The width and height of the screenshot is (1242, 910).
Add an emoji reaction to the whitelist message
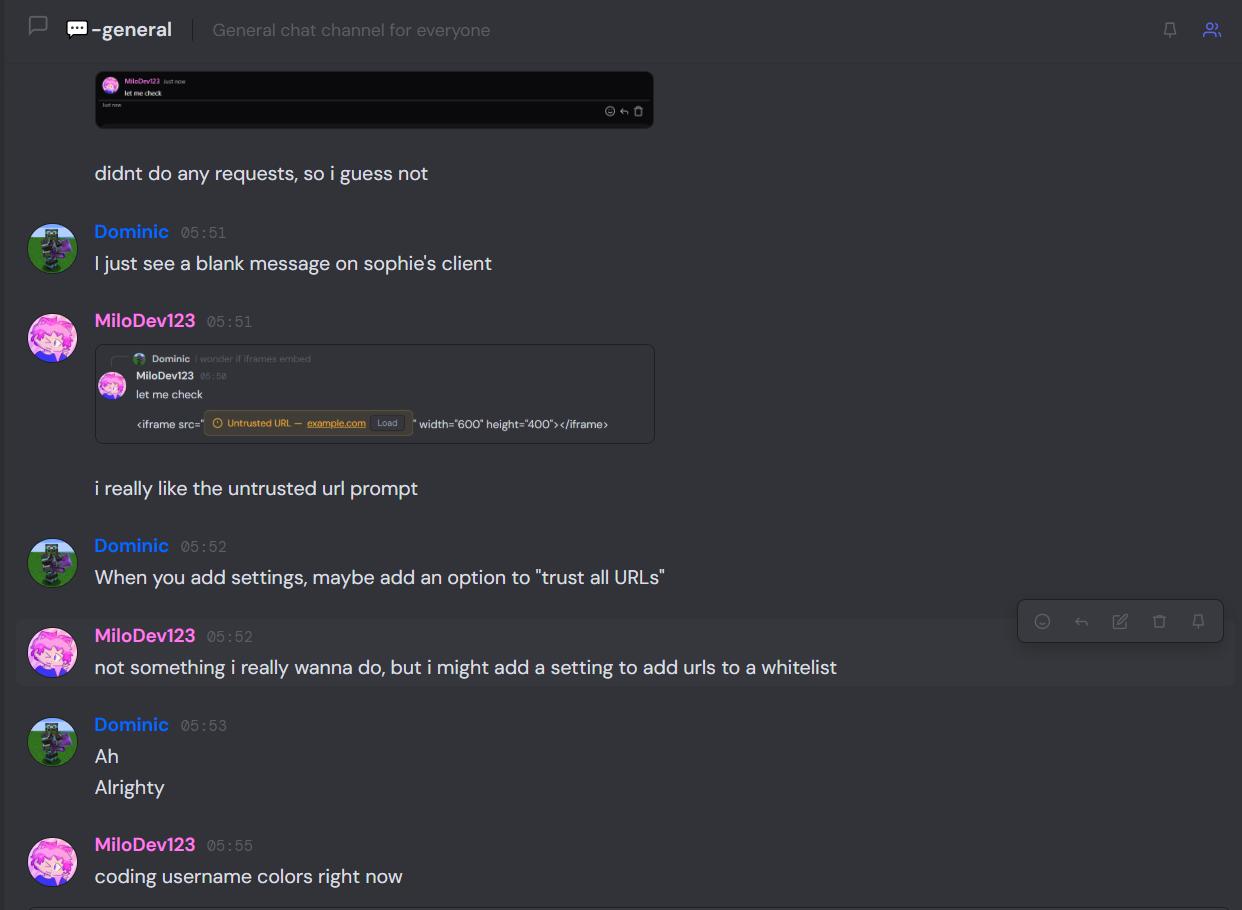pyautogui.click(x=1042, y=621)
